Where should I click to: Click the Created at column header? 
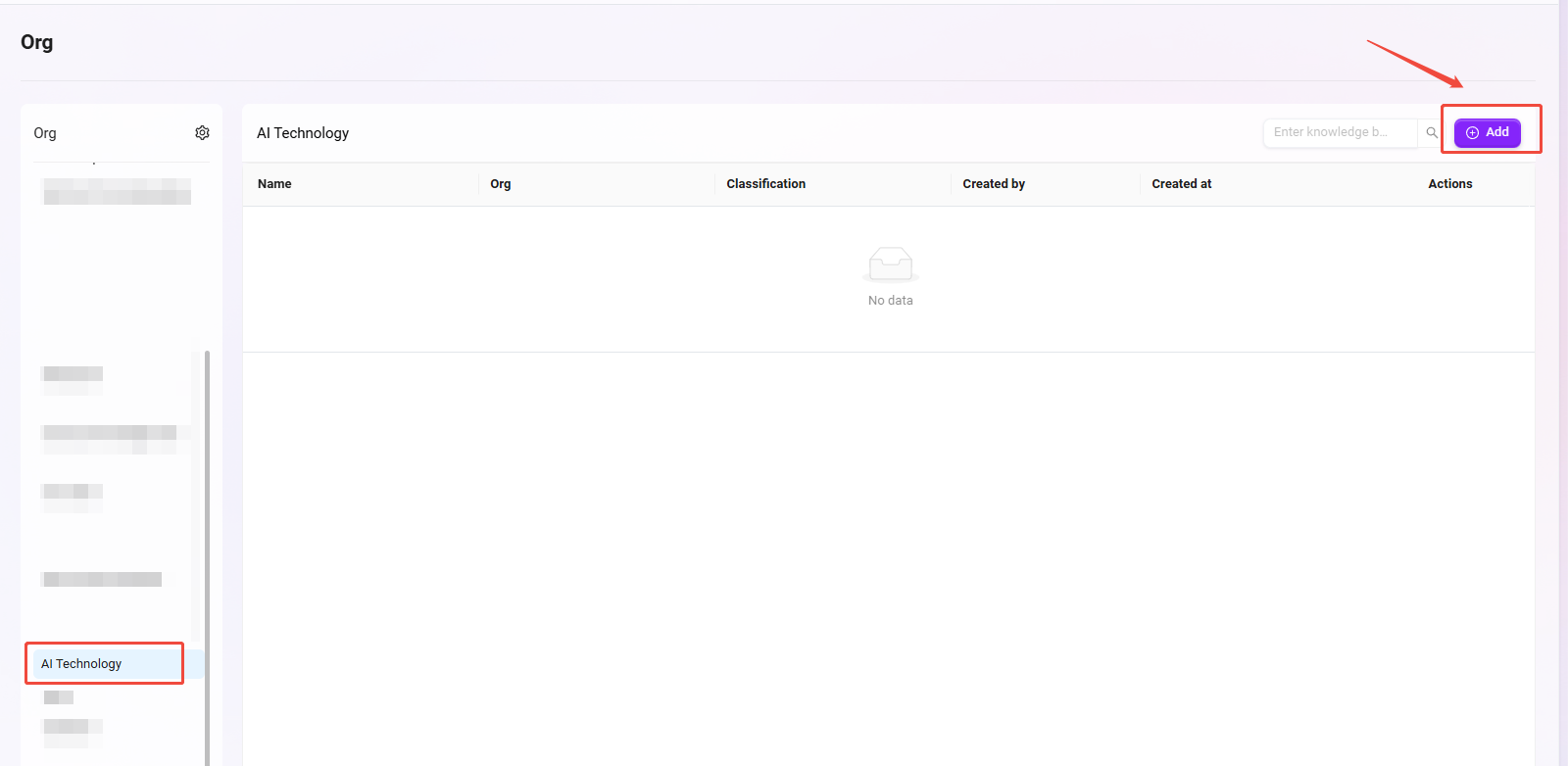pyautogui.click(x=1181, y=184)
